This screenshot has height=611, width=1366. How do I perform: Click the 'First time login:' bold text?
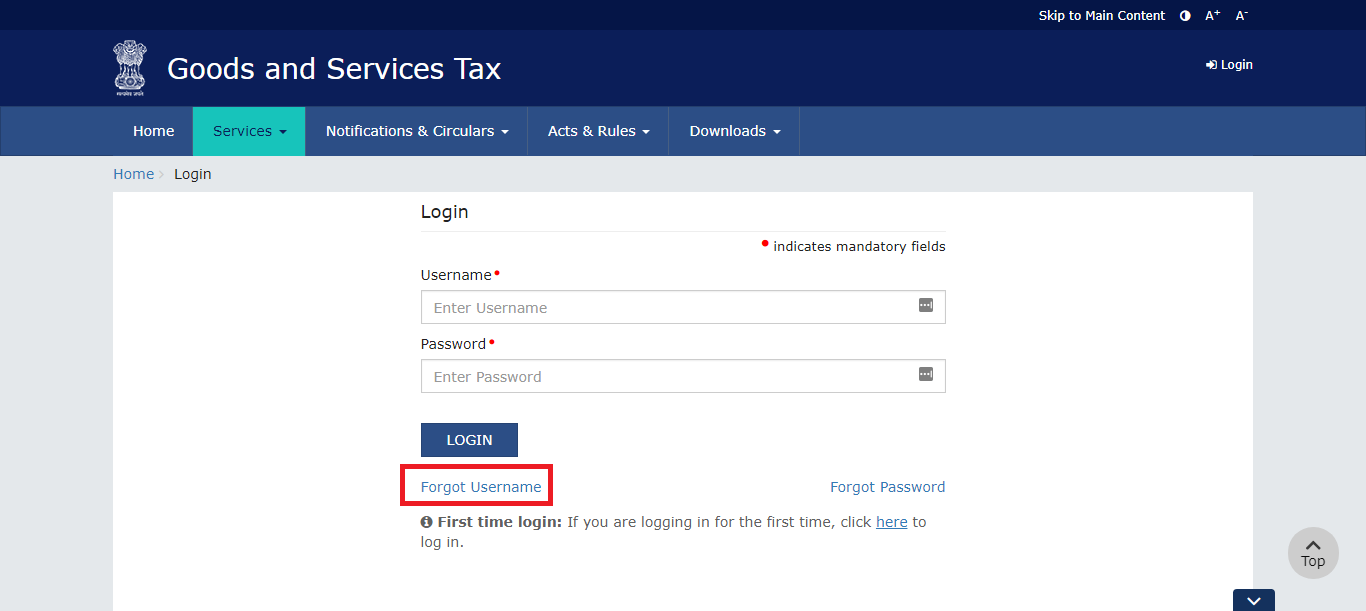point(500,522)
